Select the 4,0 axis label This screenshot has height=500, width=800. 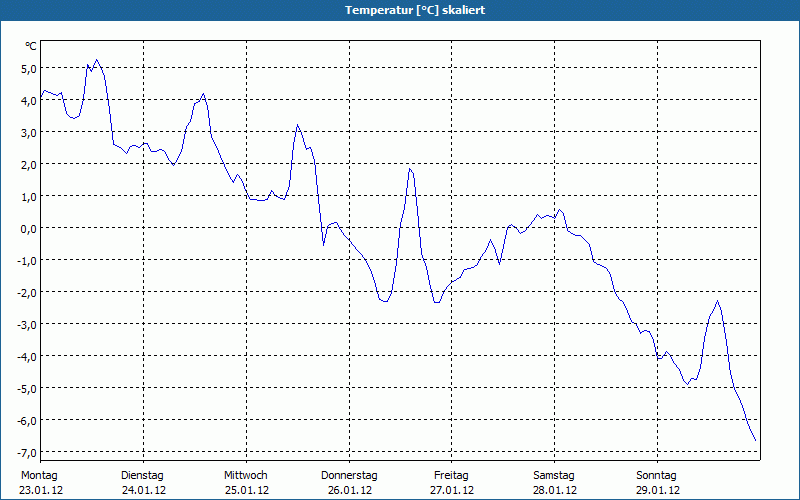click(28, 101)
